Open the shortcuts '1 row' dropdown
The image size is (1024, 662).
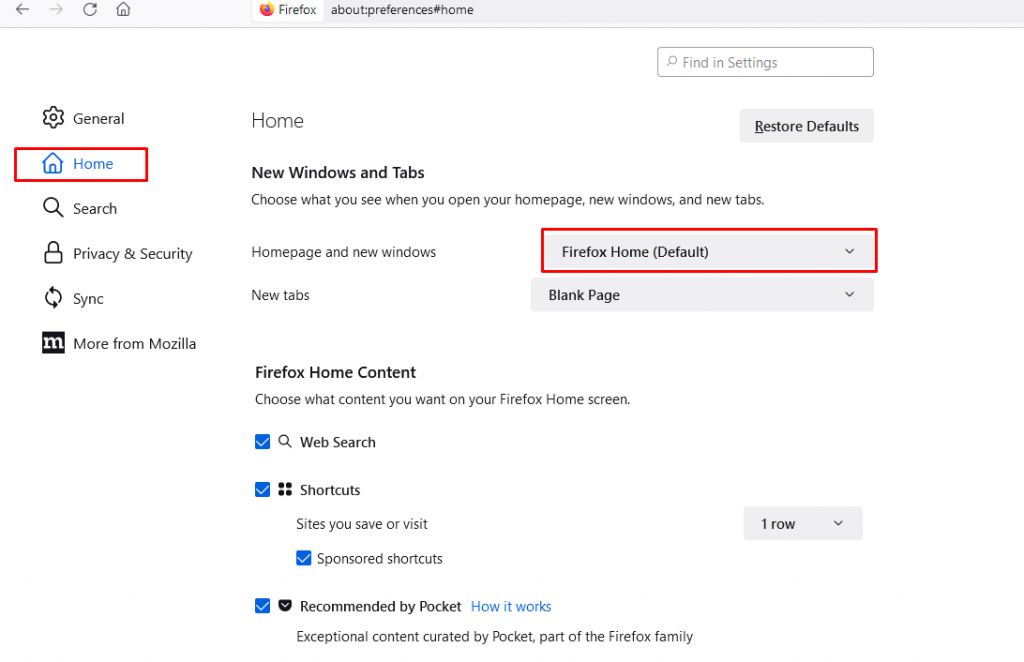click(803, 524)
